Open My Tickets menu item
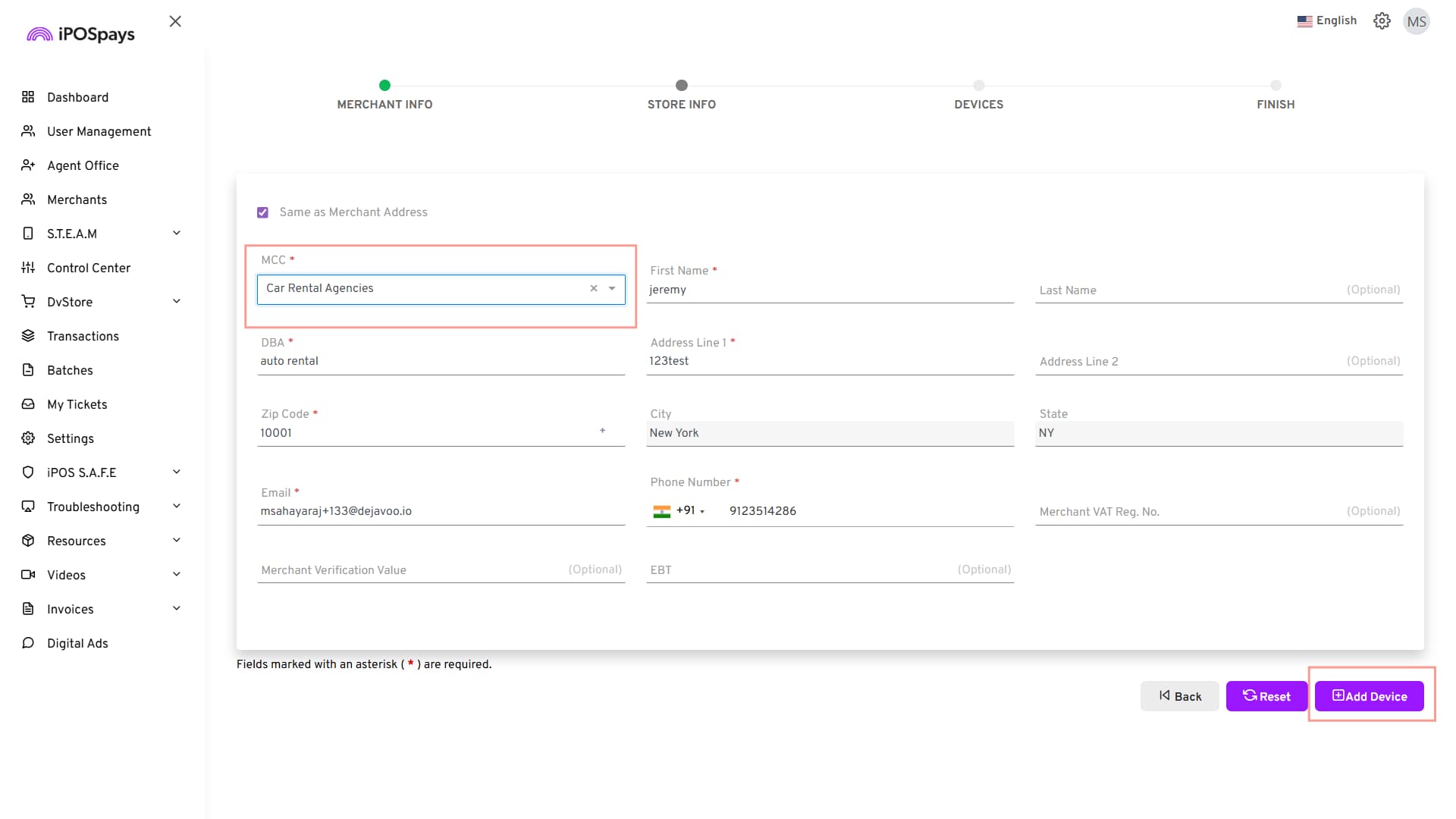The image size is (1456, 819). tap(77, 404)
